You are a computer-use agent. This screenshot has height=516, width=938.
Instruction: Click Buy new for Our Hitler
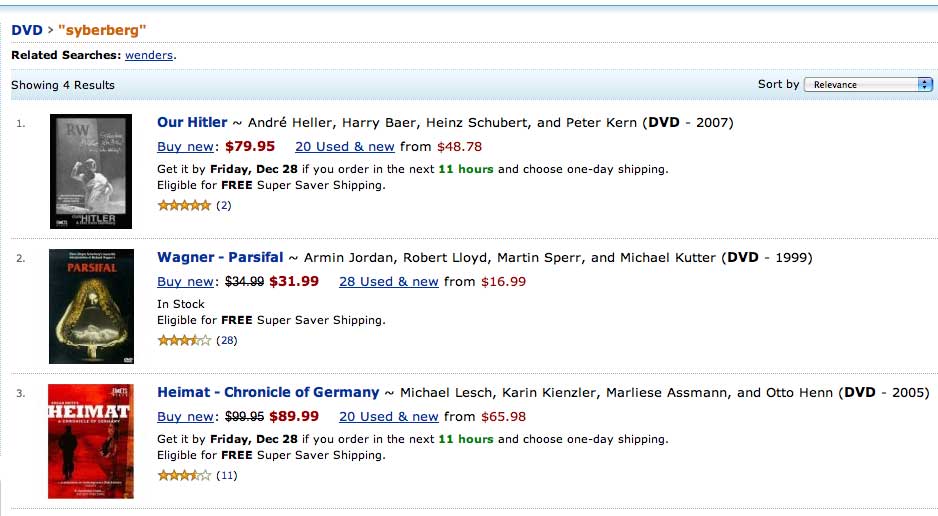[x=185, y=147]
